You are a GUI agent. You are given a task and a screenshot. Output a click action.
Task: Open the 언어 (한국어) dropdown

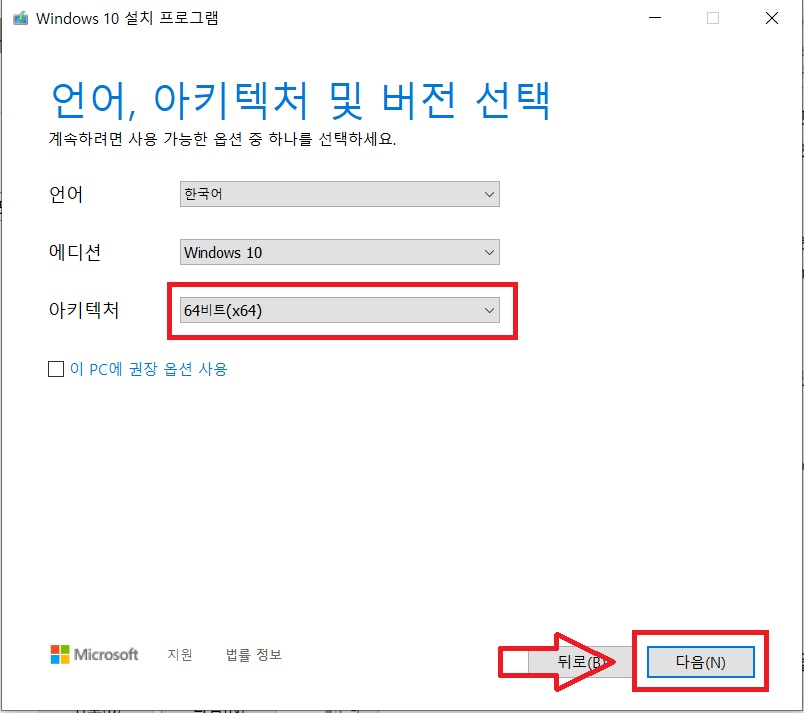pos(339,194)
